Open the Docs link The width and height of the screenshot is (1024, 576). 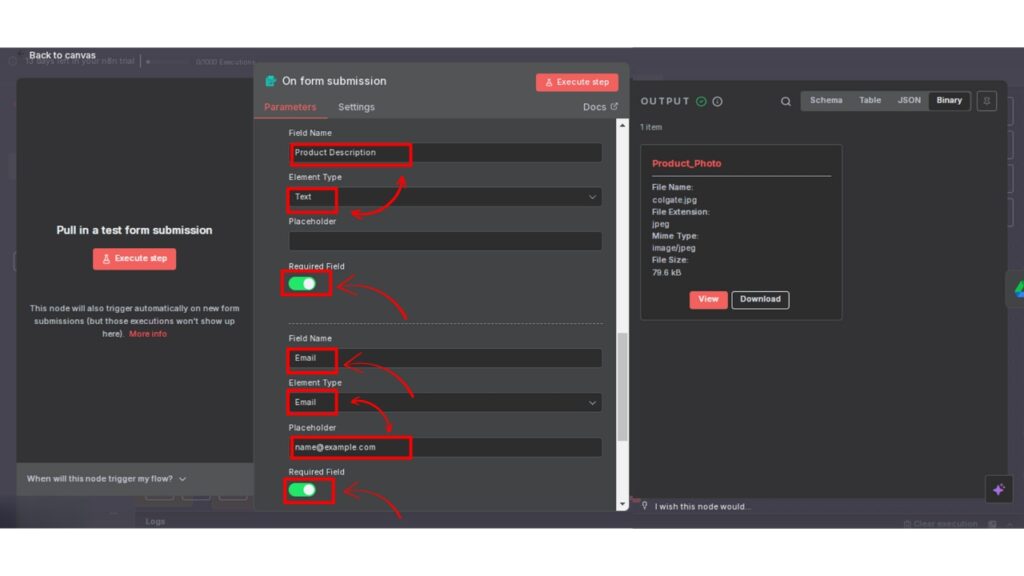tap(600, 107)
